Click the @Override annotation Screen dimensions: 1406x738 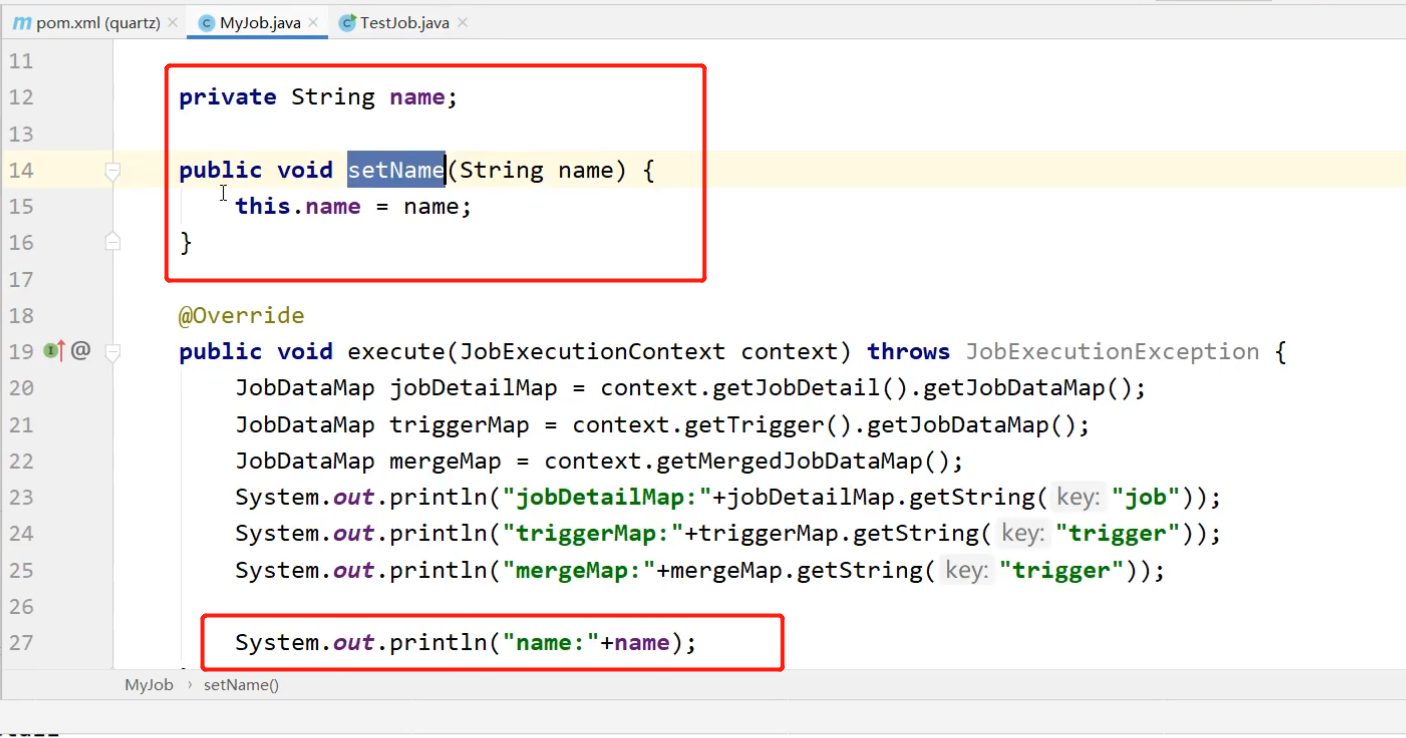coord(241,316)
